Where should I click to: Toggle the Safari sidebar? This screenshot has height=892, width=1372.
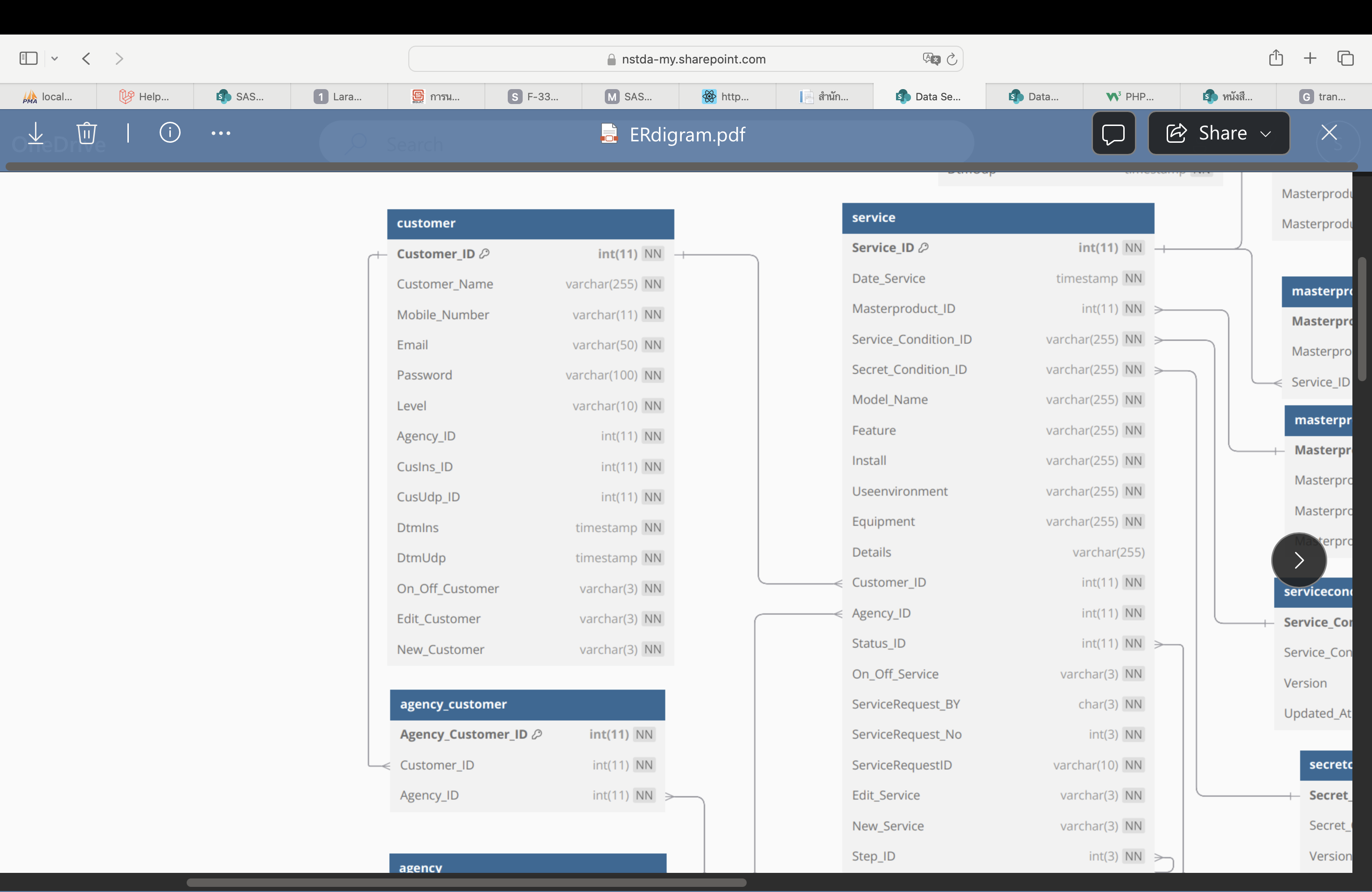click(x=28, y=58)
